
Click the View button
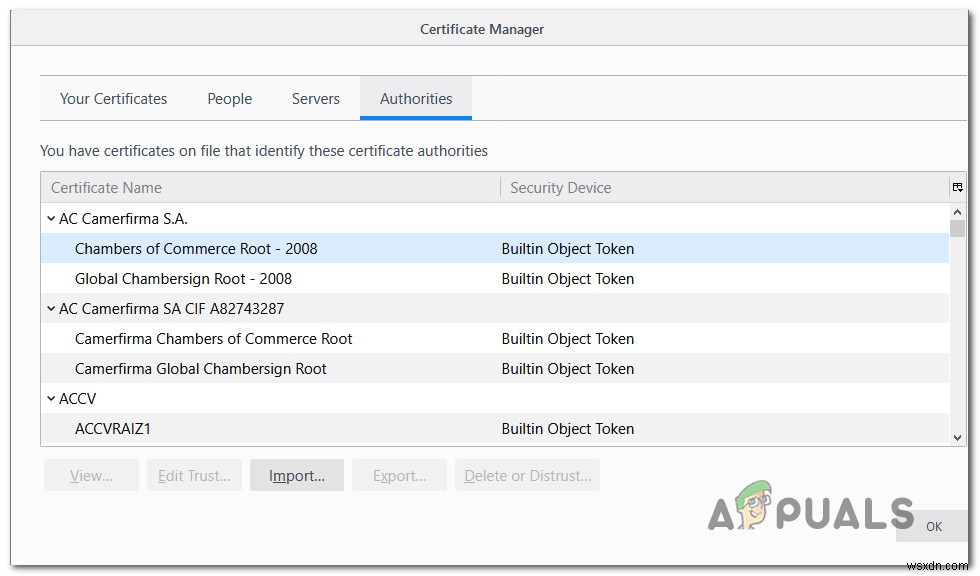point(90,475)
